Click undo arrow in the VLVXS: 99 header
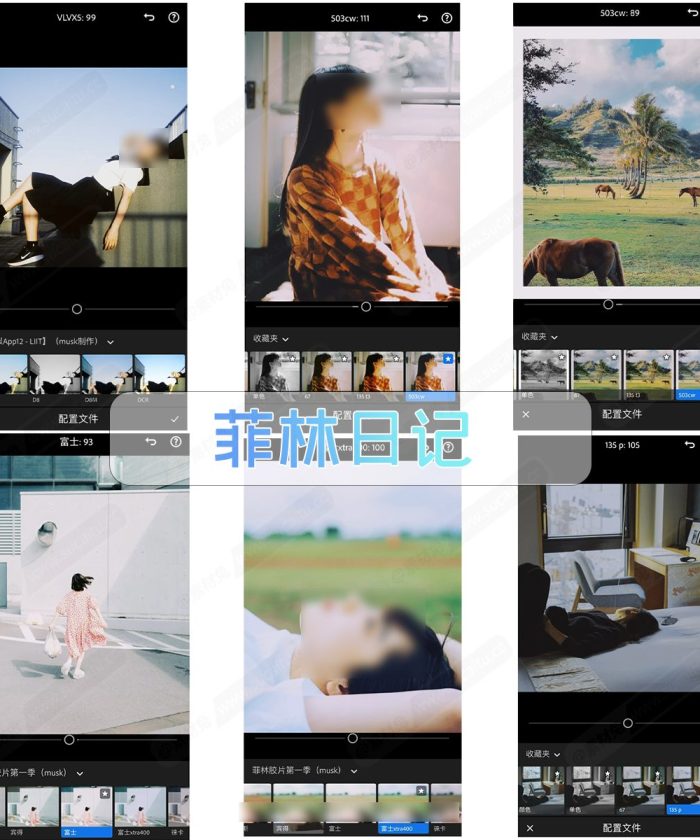The height and width of the screenshot is (840, 700). [x=150, y=18]
